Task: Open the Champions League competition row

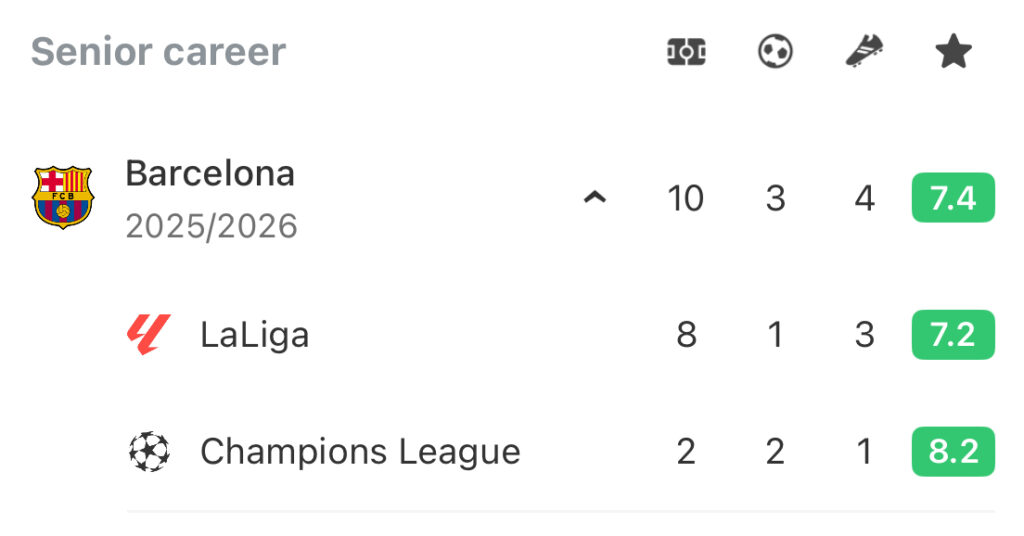Action: tap(360, 452)
